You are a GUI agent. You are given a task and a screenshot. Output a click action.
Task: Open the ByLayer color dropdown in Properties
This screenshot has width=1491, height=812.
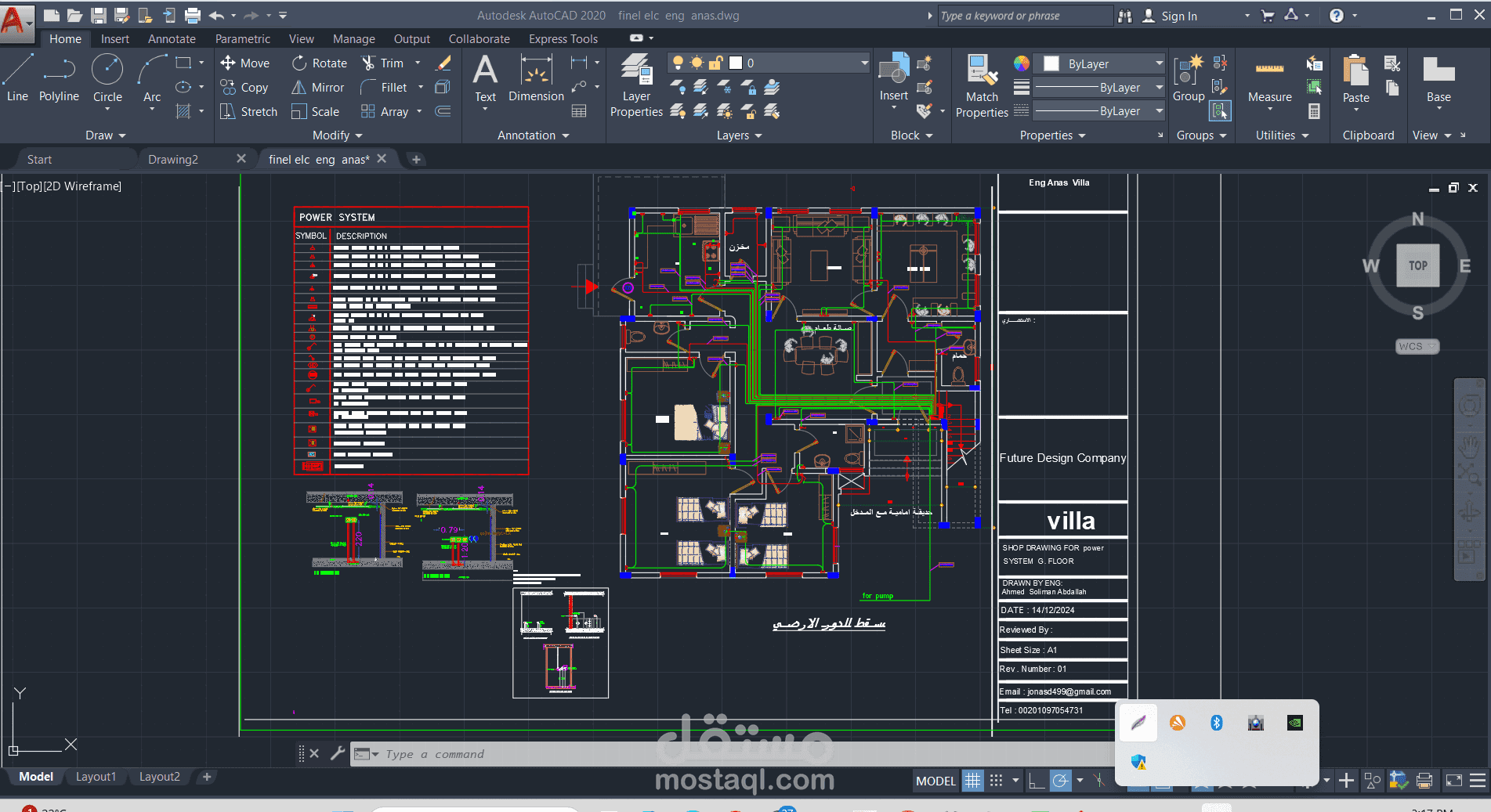tap(1160, 63)
